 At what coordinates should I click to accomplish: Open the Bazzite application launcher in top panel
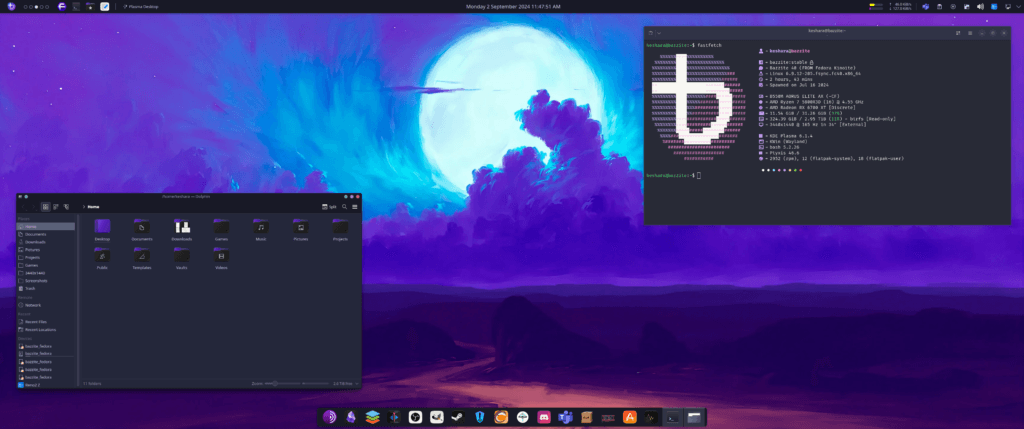(x=11, y=7)
